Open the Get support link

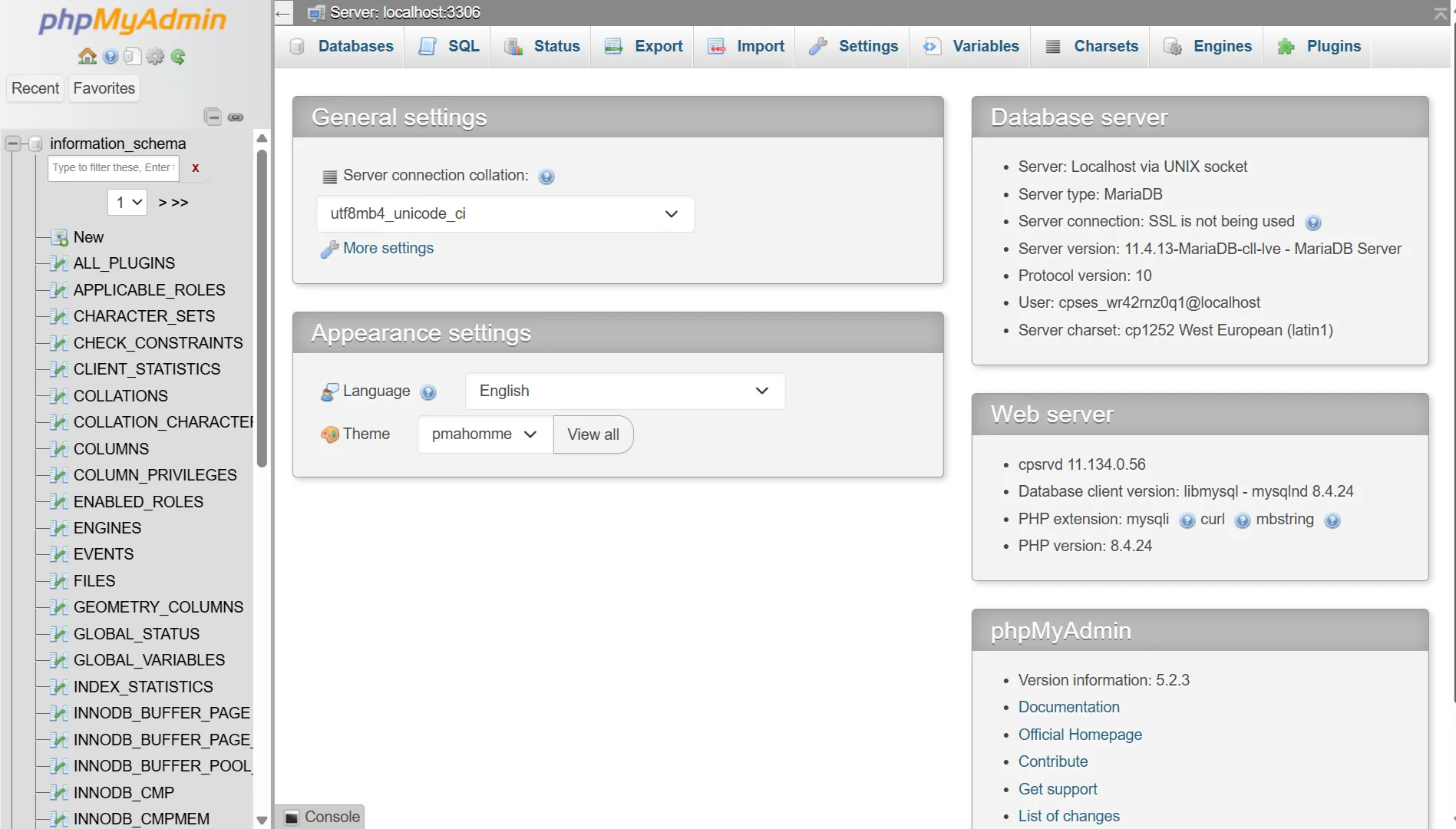[1058, 789]
